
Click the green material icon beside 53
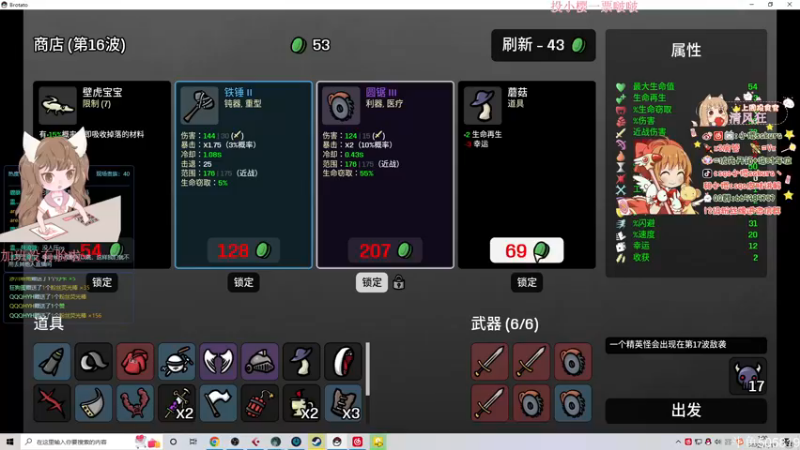tap(298, 45)
